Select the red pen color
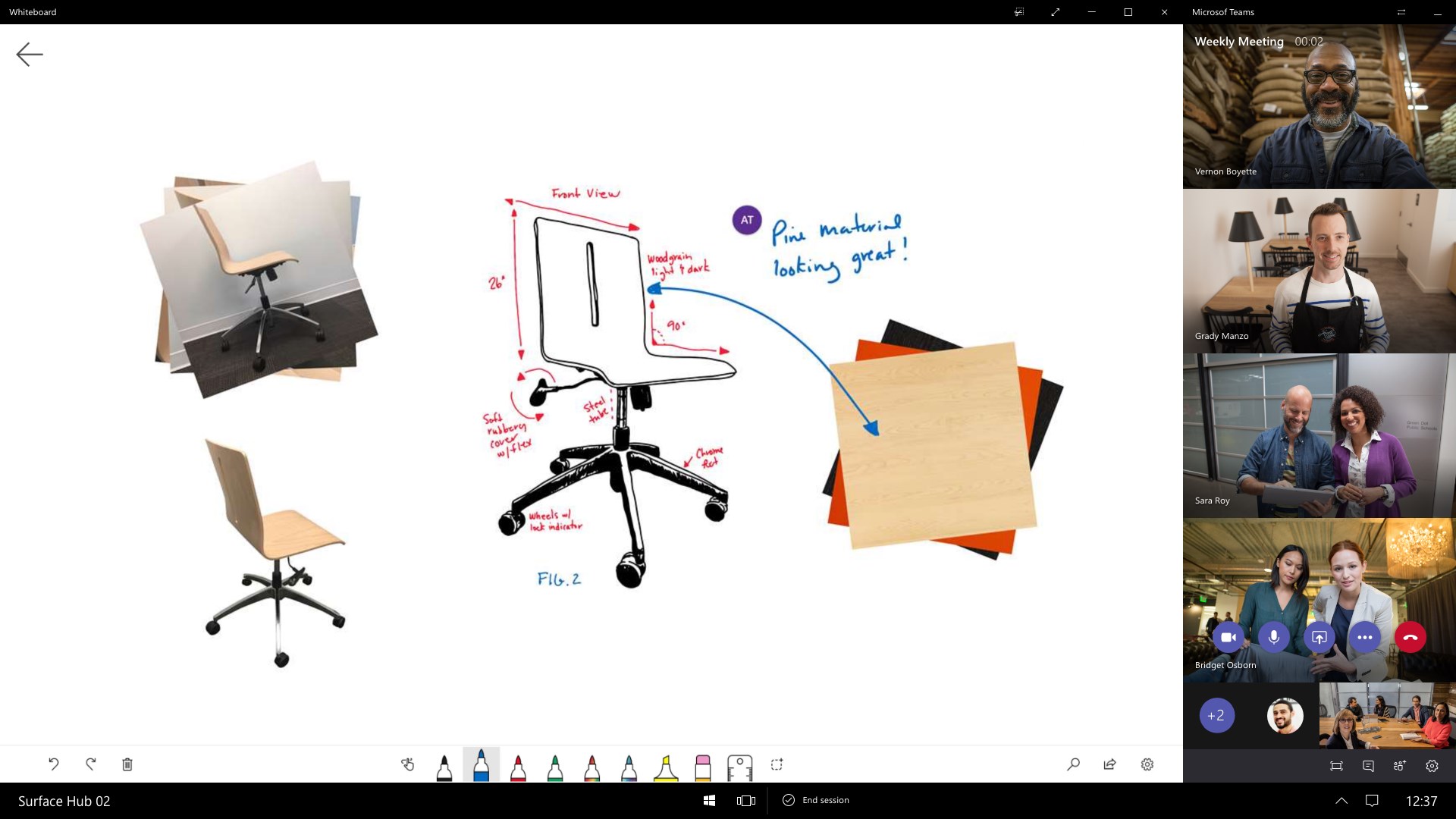 point(519,764)
